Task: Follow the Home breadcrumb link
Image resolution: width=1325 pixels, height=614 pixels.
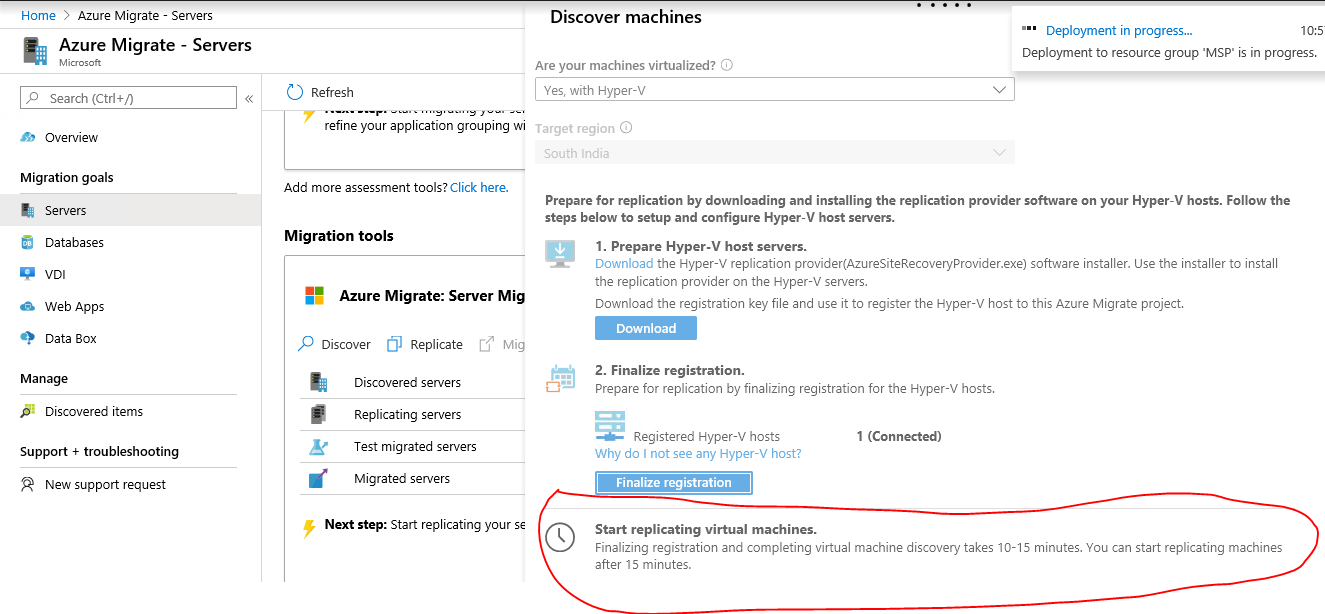Action: tap(38, 16)
